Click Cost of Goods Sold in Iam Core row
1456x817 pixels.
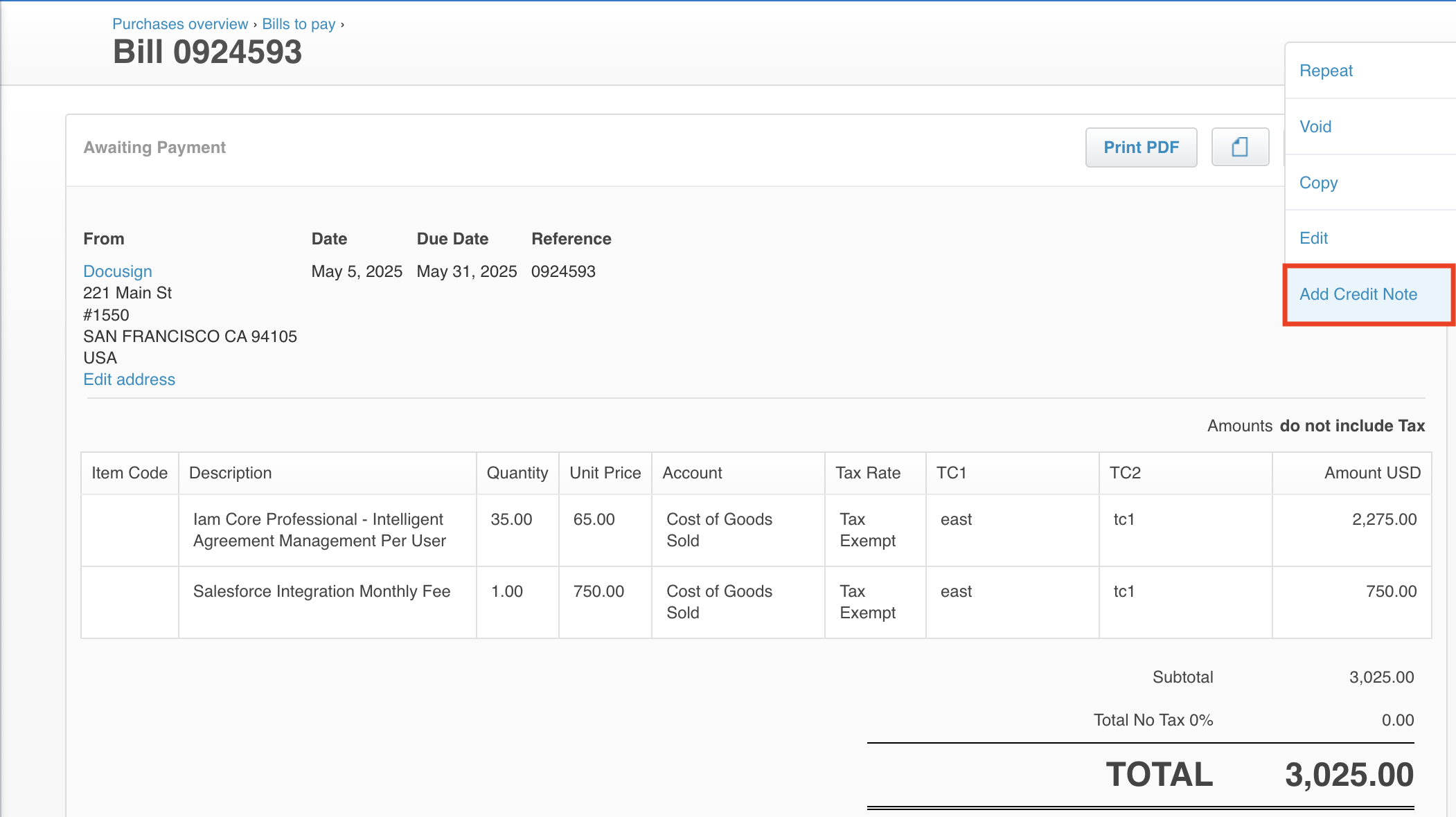pyautogui.click(x=738, y=530)
